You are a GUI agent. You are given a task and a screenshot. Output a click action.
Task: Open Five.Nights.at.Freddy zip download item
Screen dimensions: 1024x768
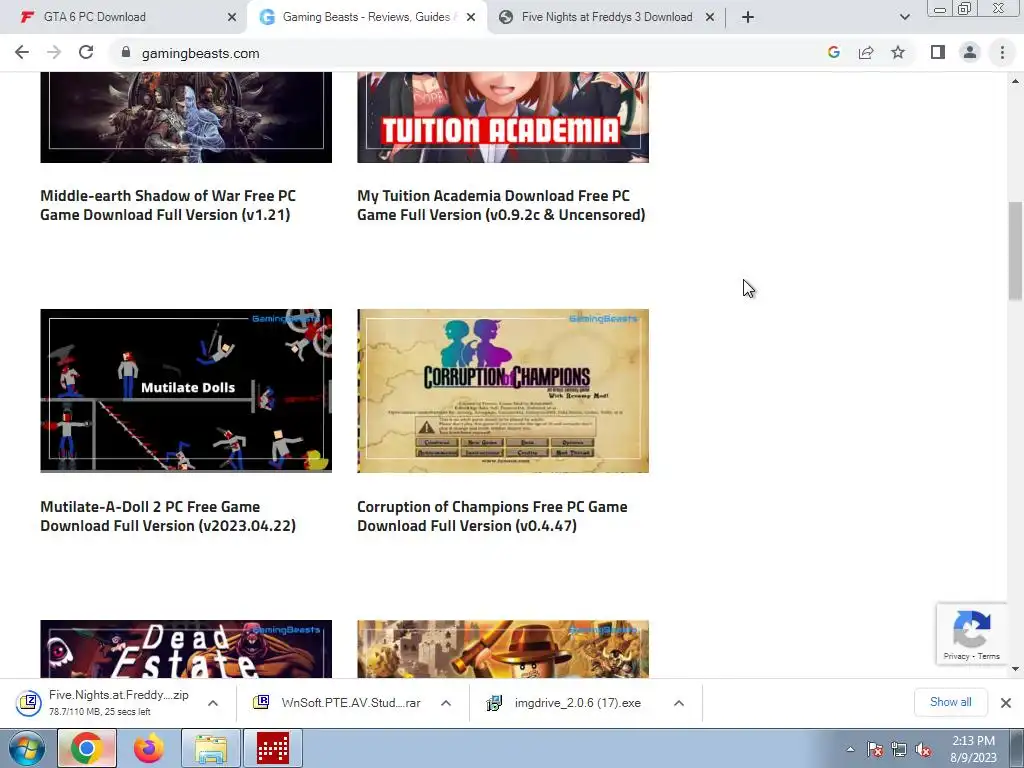[x=104, y=703]
